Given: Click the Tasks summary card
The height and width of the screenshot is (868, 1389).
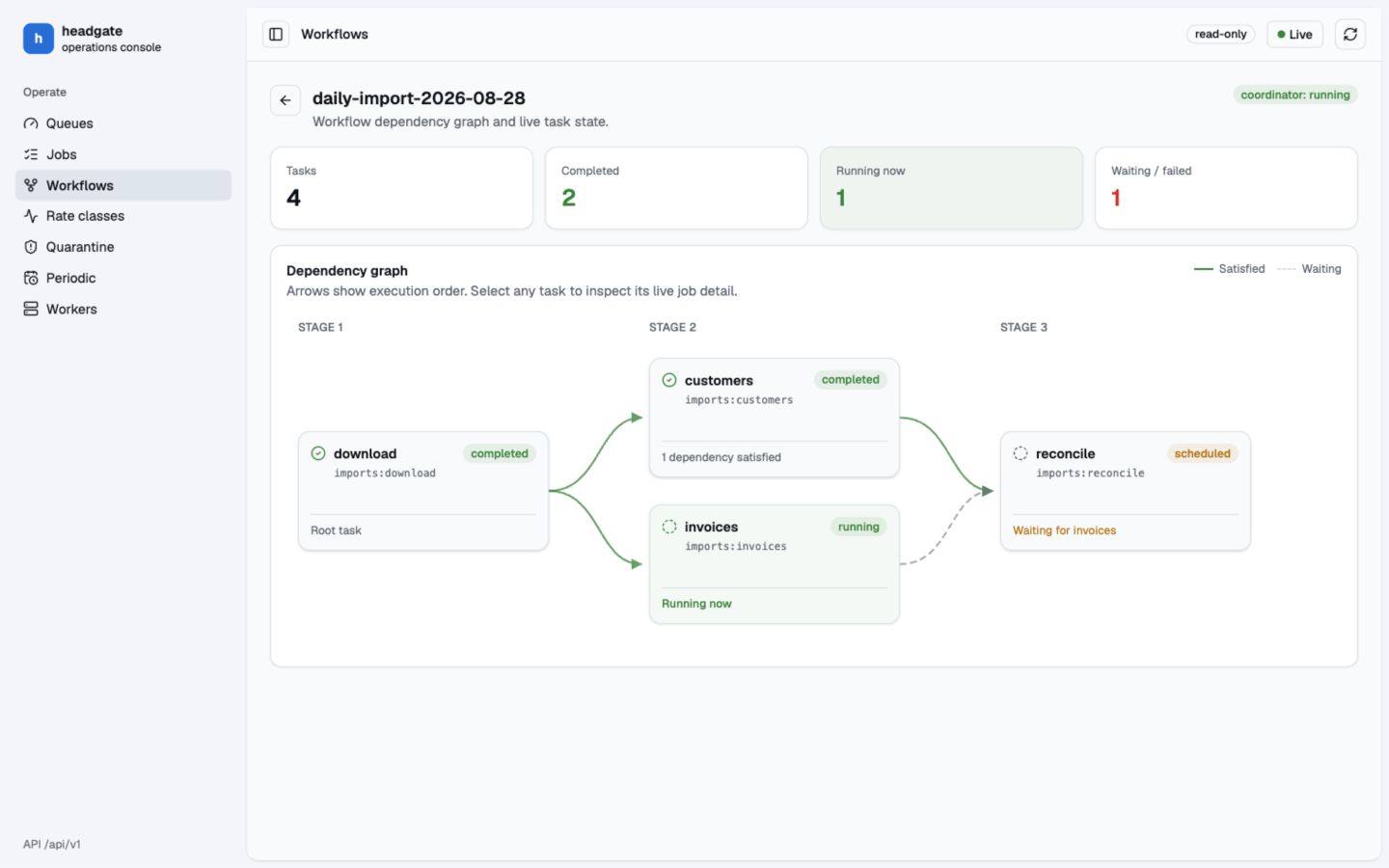Looking at the screenshot, I should pos(401,188).
